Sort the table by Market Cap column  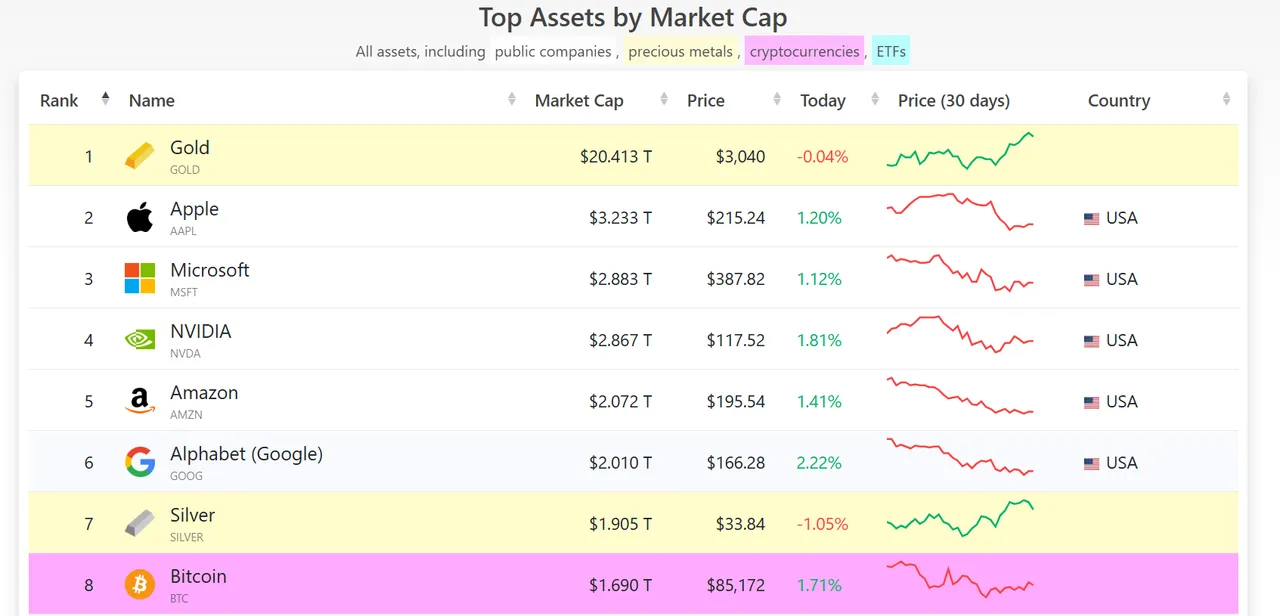[x=579, y=100]
